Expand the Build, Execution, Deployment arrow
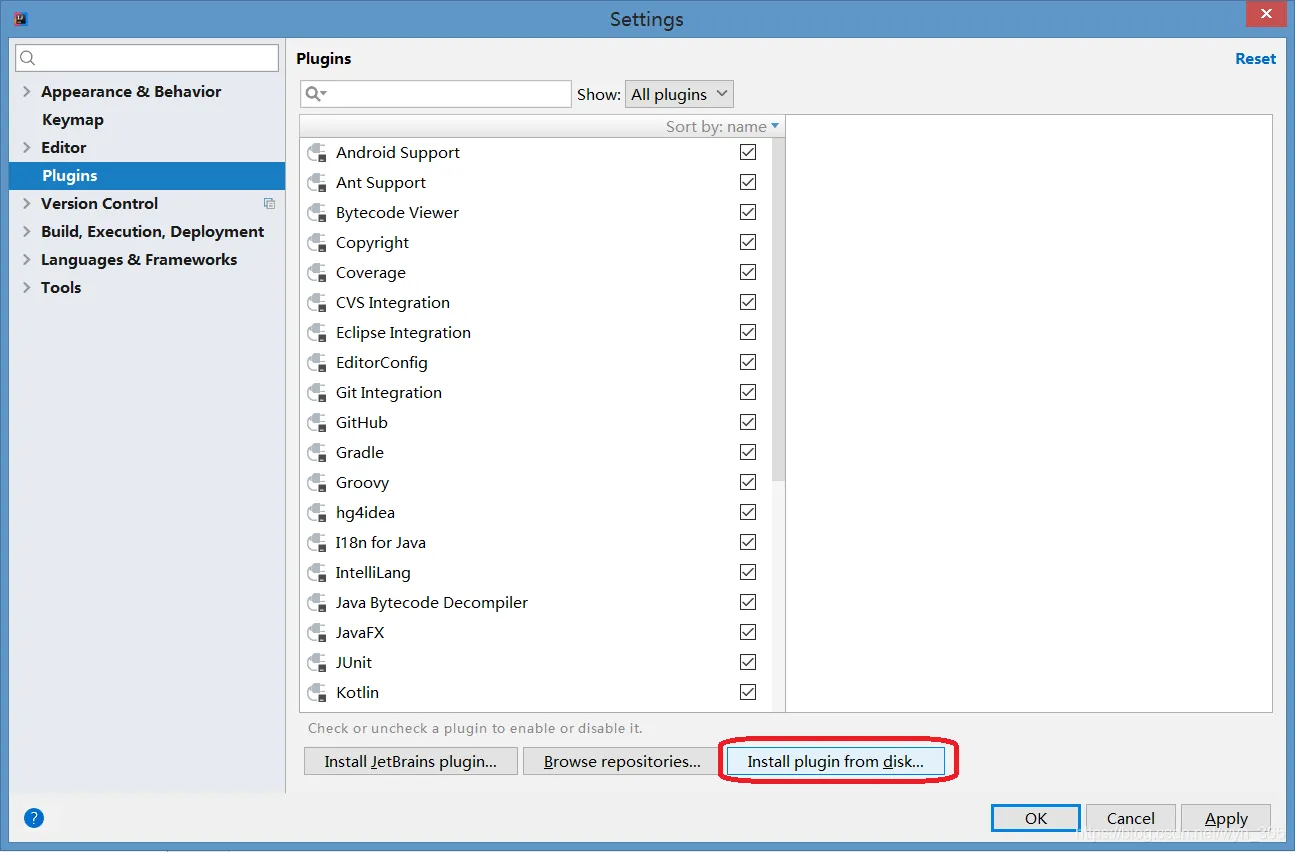This screenshot has height=852, width=1295. click(26, 231)
